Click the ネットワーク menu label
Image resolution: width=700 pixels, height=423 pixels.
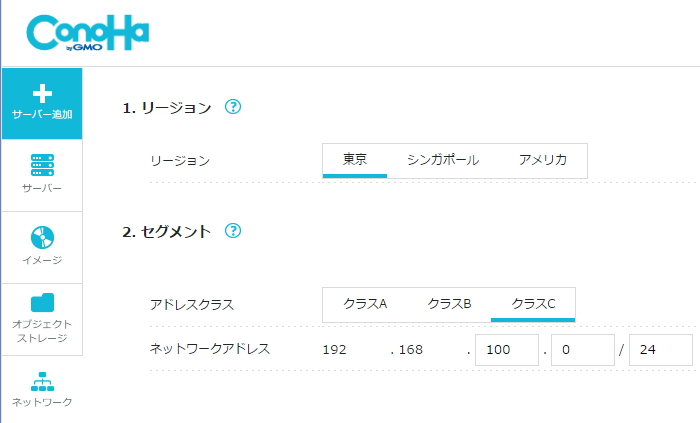[x=41, y=402]
